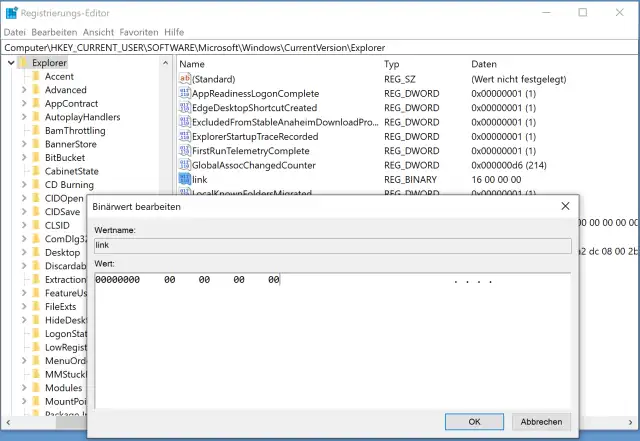Open the Hilfe menu
Screen dimensions: 640x441
tap(174, 32)
